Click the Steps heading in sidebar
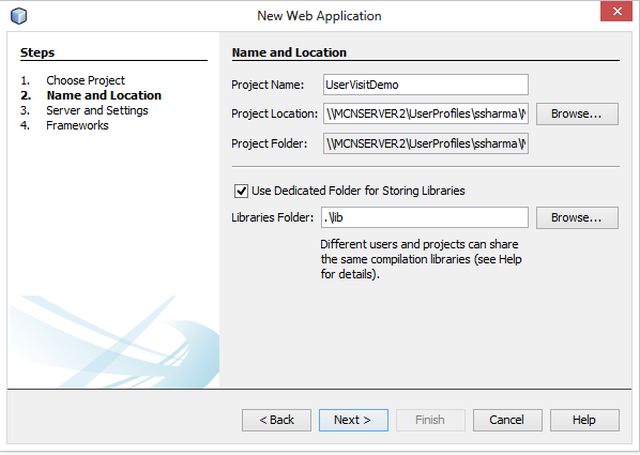Screen dimensions: 640x455 37,52
